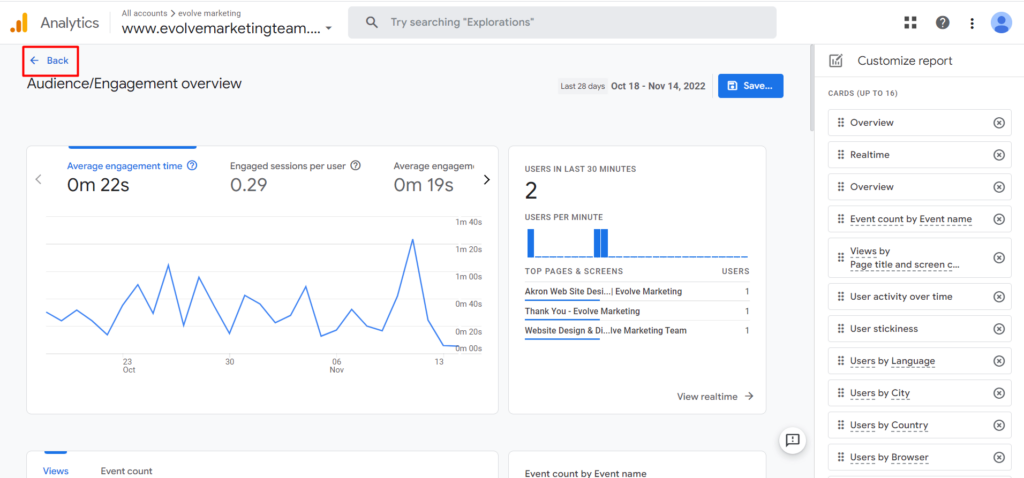Click info icon beside Engaged sessions per user
This screenshot has height=478, width=1024.
click(355, 166)
